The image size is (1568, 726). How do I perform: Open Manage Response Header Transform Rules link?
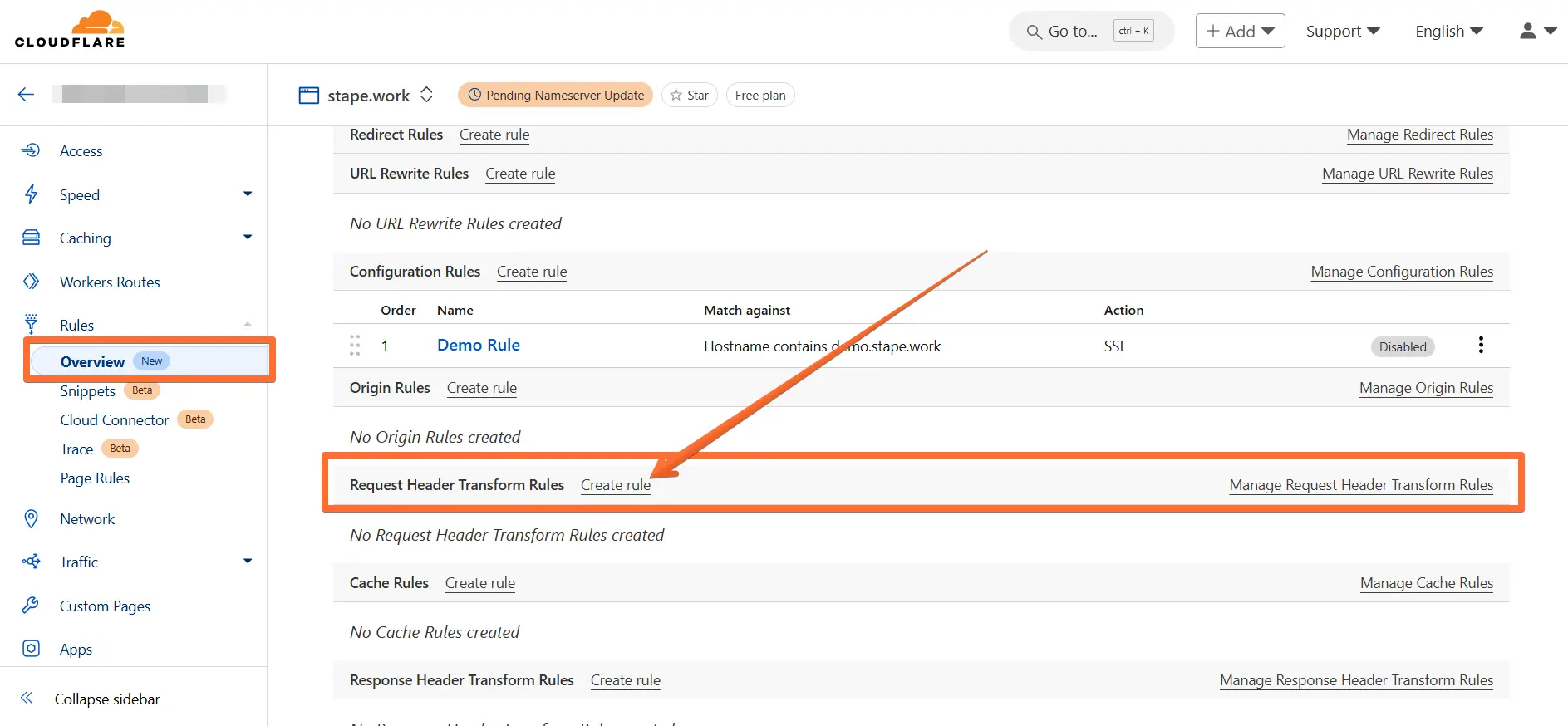1356,680
